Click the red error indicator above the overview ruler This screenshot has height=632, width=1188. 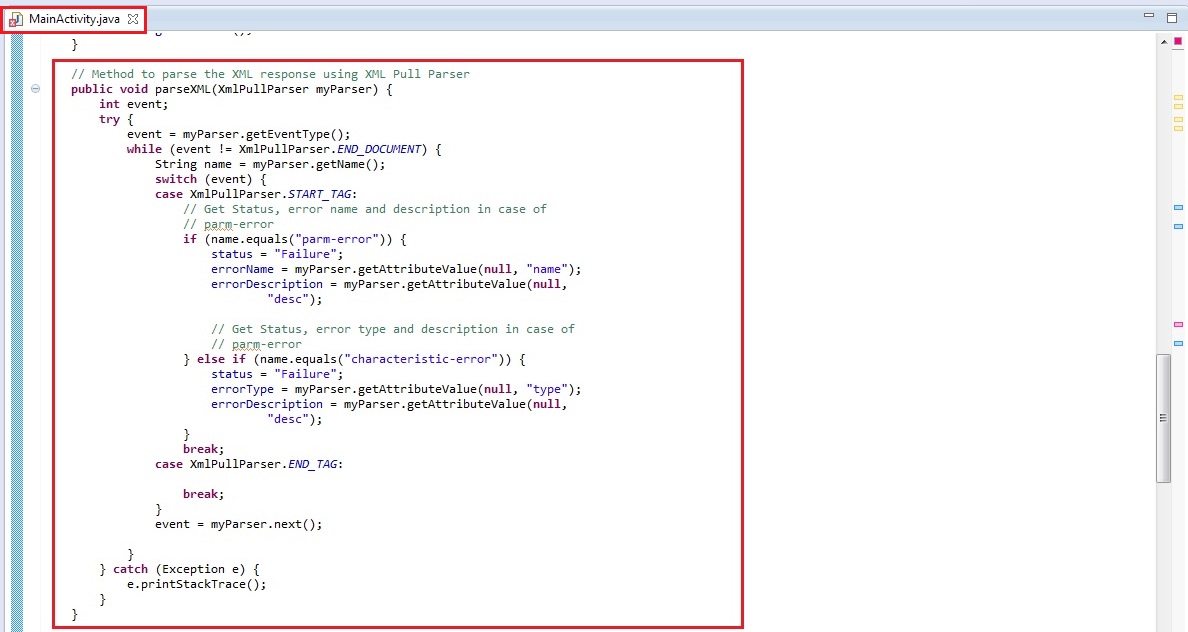[1177, 40]
